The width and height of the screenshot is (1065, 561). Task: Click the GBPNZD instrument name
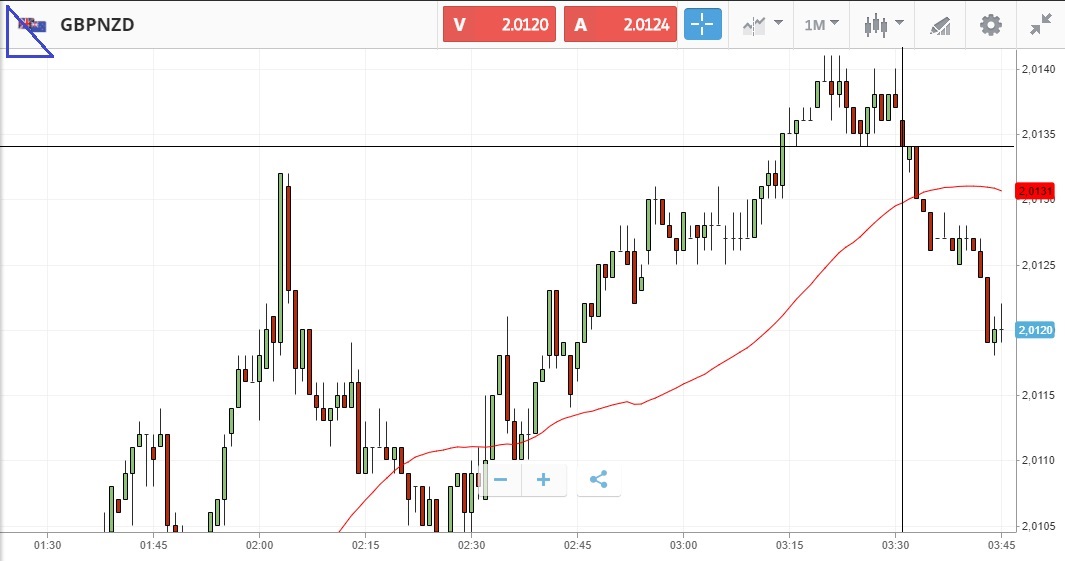[97, 25]
